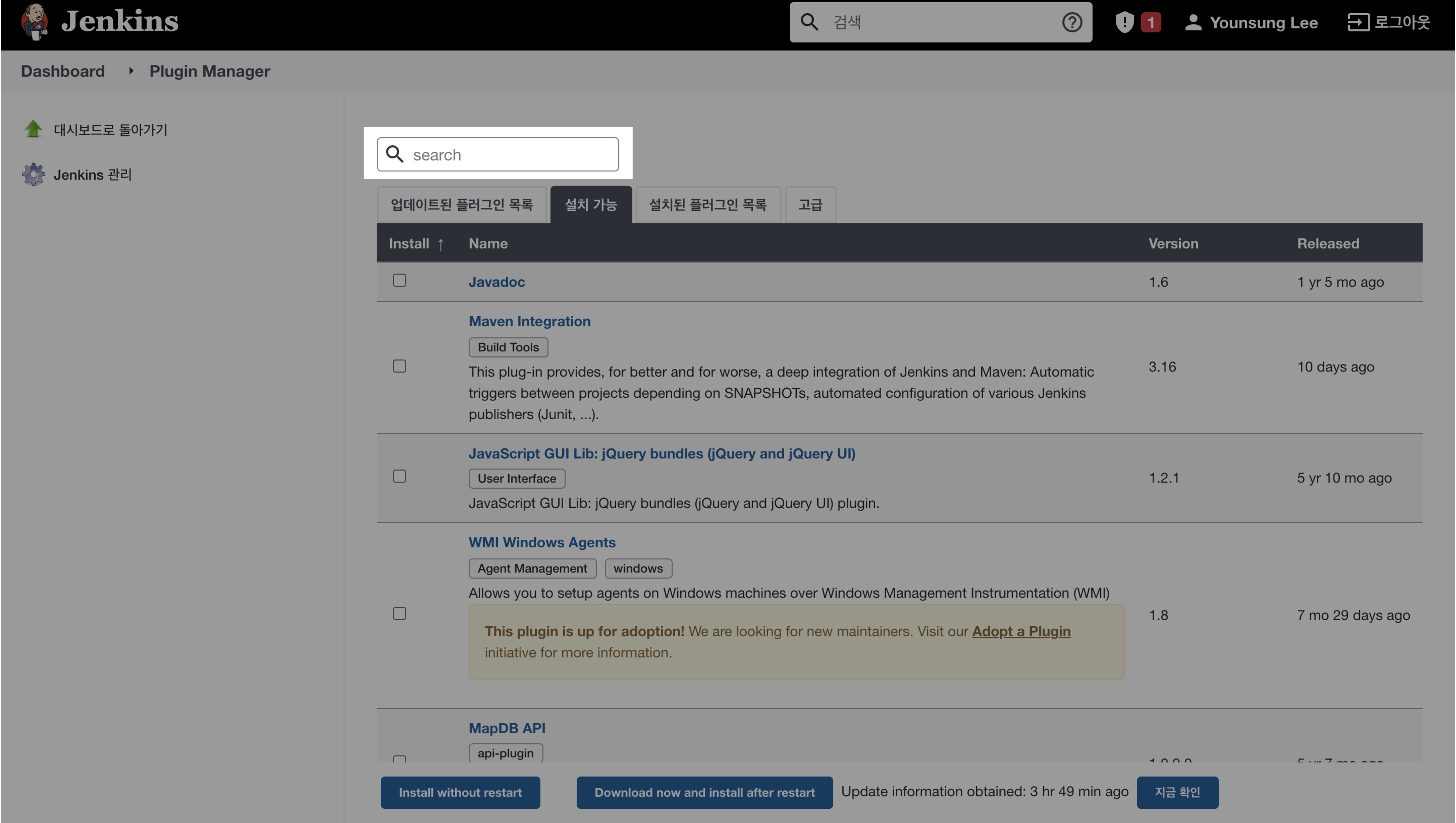Tick the WMI Windows Agents checkbox

click(x=399, y=614)
